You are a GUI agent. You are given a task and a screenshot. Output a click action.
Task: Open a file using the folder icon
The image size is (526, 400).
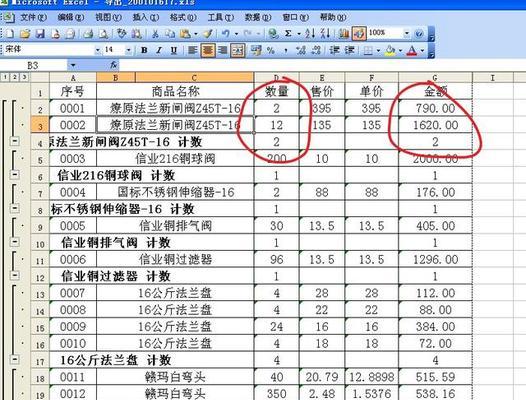click(x=25, y=34)
